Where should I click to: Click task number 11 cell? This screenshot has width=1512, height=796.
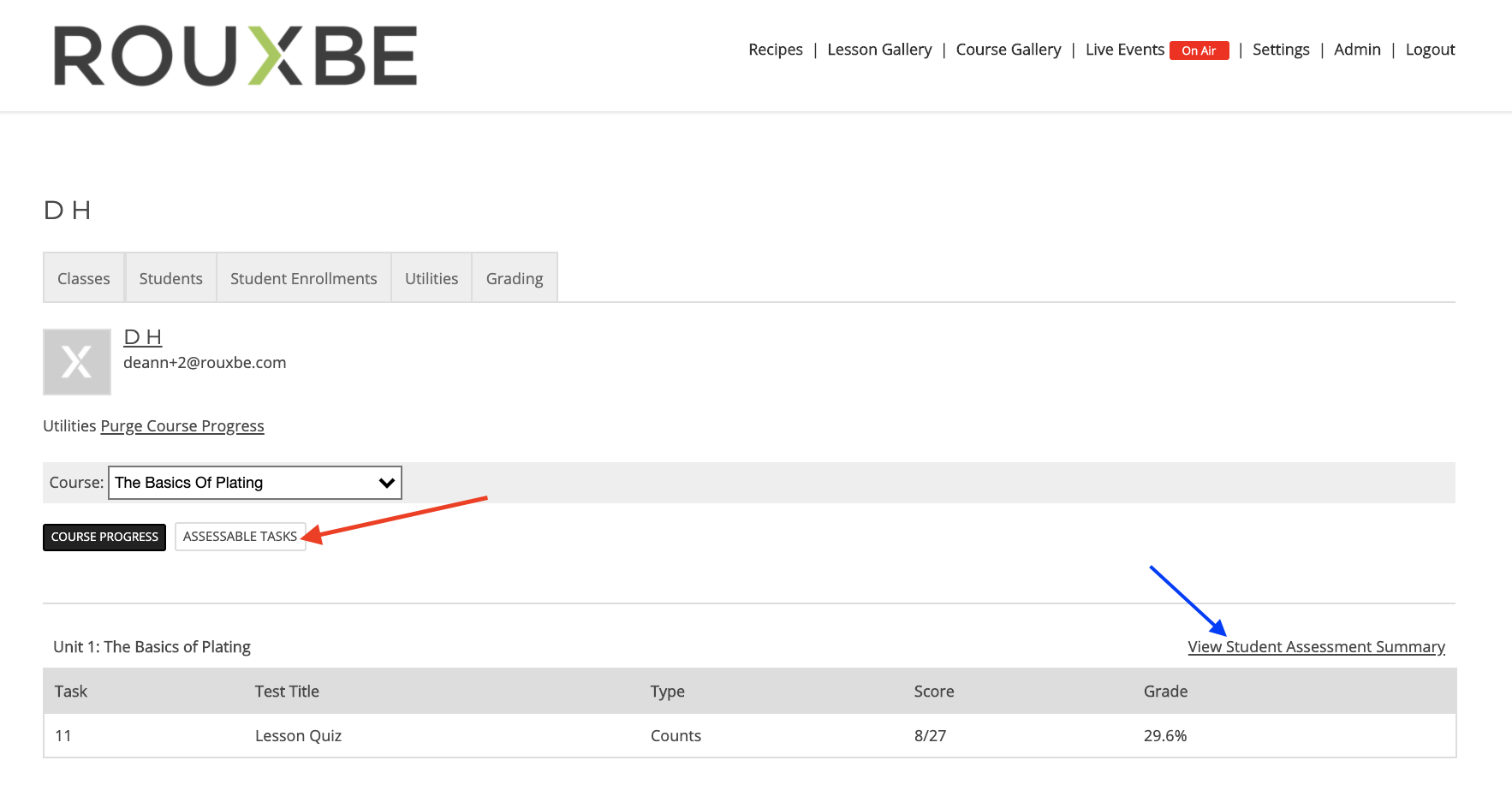(x=63, y=736)
